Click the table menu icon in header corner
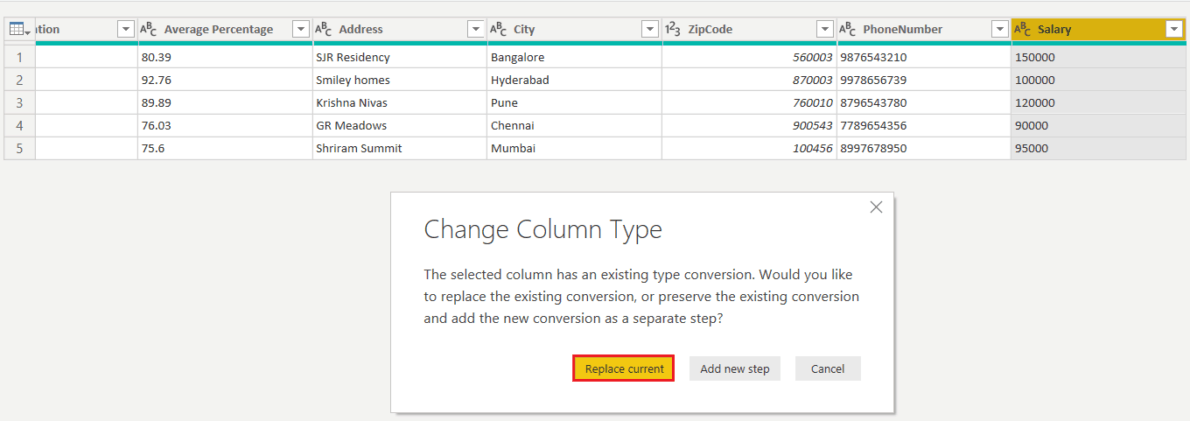This screenshot has height=421, width=1190. coord(19,30)
